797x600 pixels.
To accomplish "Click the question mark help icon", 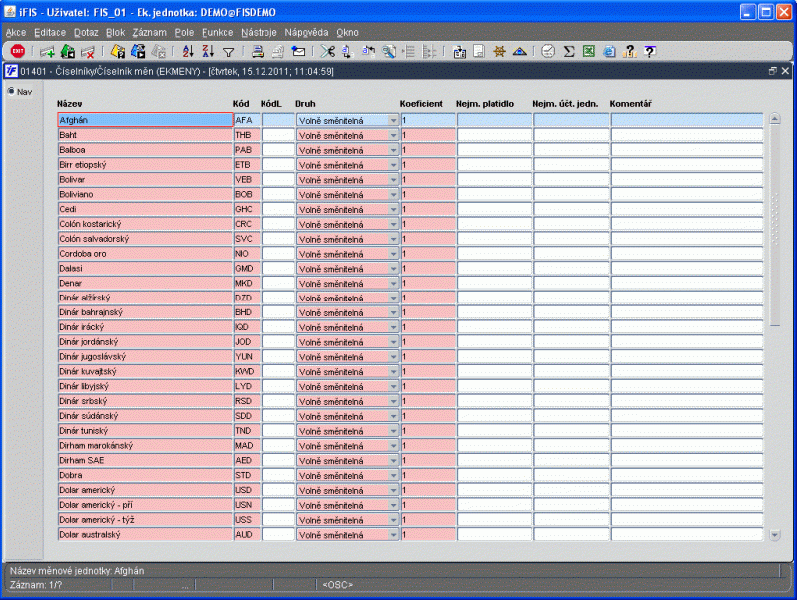I will coord(650,51).
